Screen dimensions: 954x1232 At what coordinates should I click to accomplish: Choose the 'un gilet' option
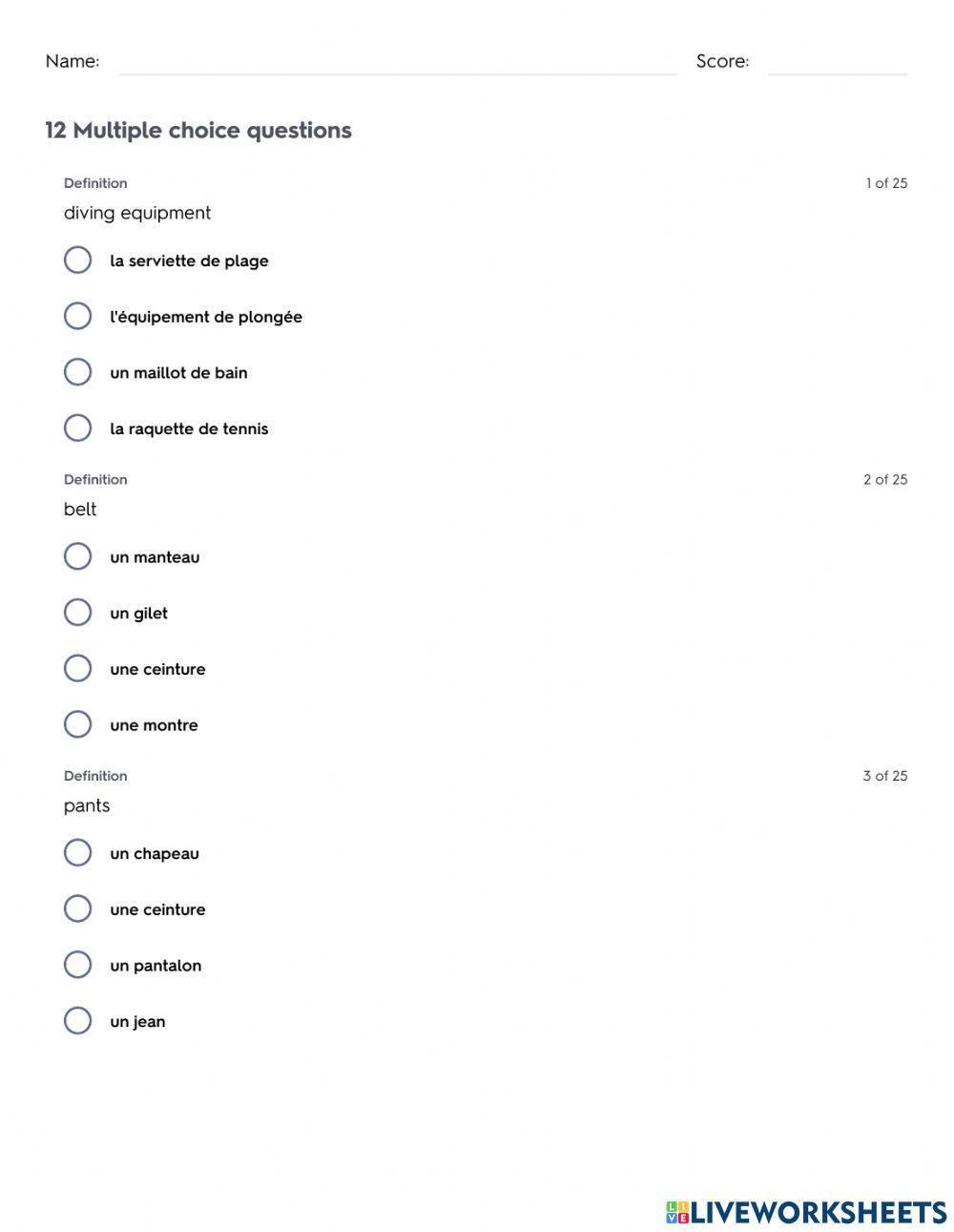[x=77, y=613]
